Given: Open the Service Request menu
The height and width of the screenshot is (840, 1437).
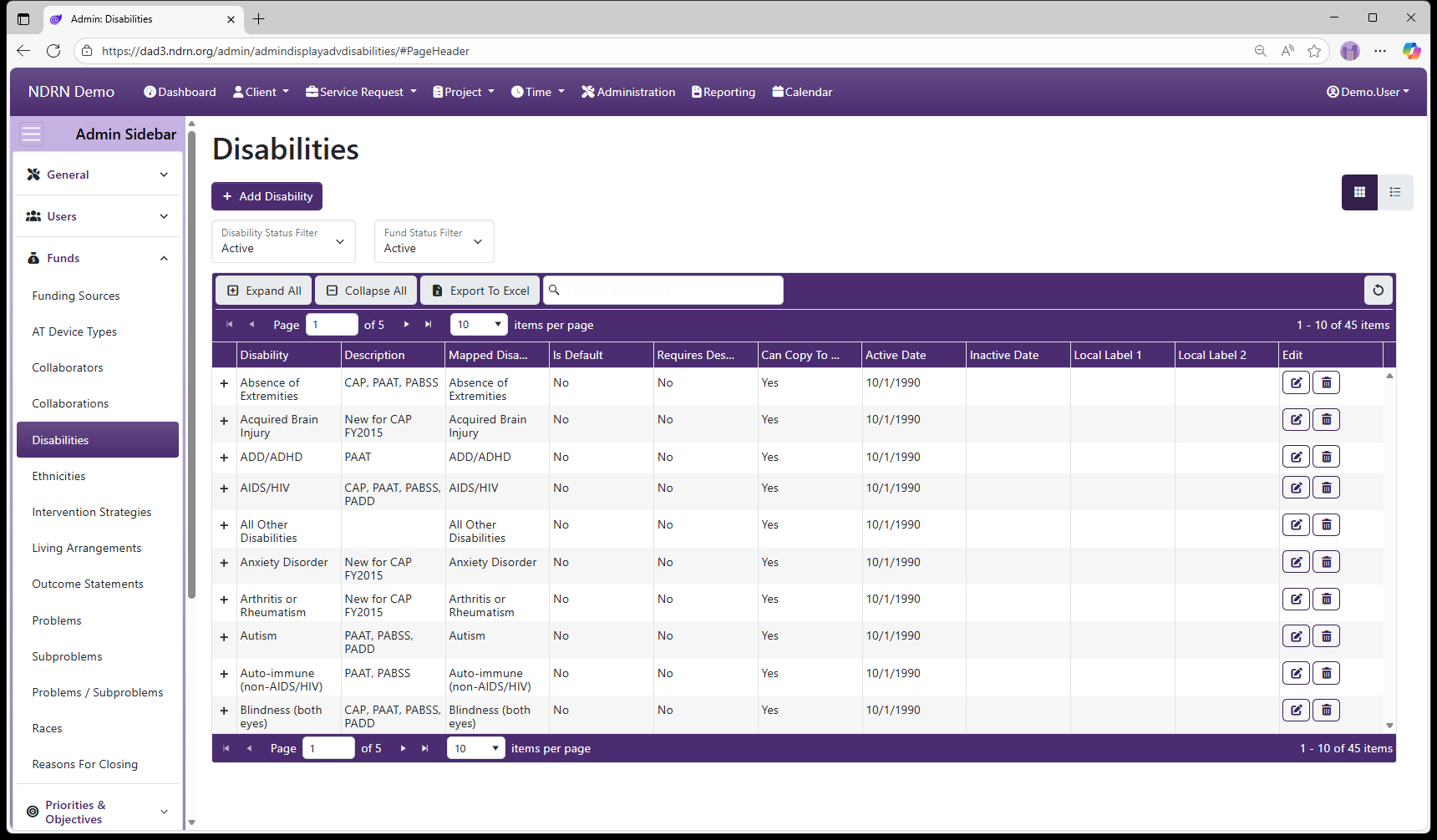Looking at the screenshot, I should pyautogui.click(x=361, y=92).
